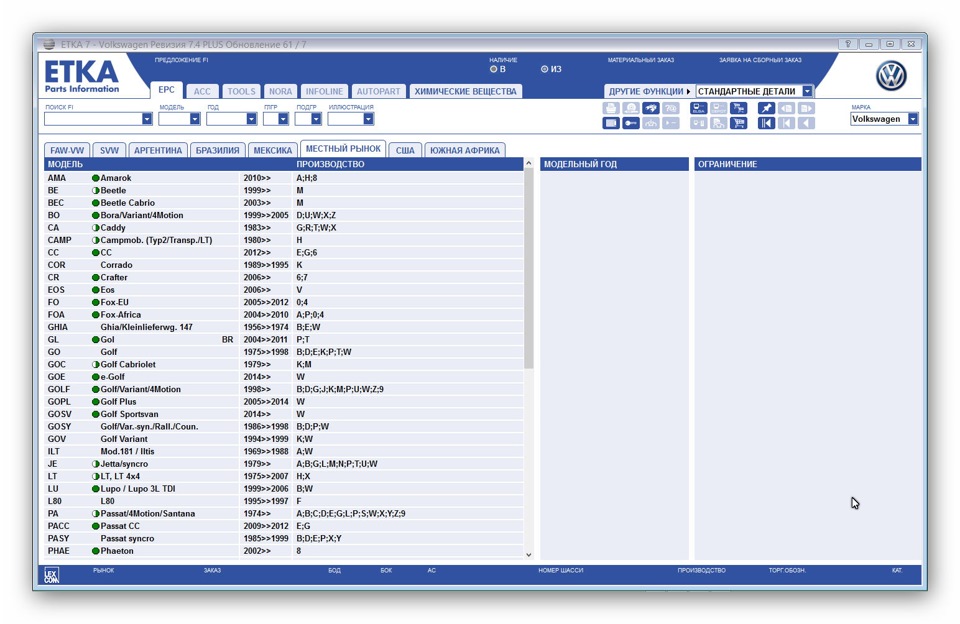Open the AUTOPART tab
The width and height of the screenshot is (960, 624).
(378, 91)
